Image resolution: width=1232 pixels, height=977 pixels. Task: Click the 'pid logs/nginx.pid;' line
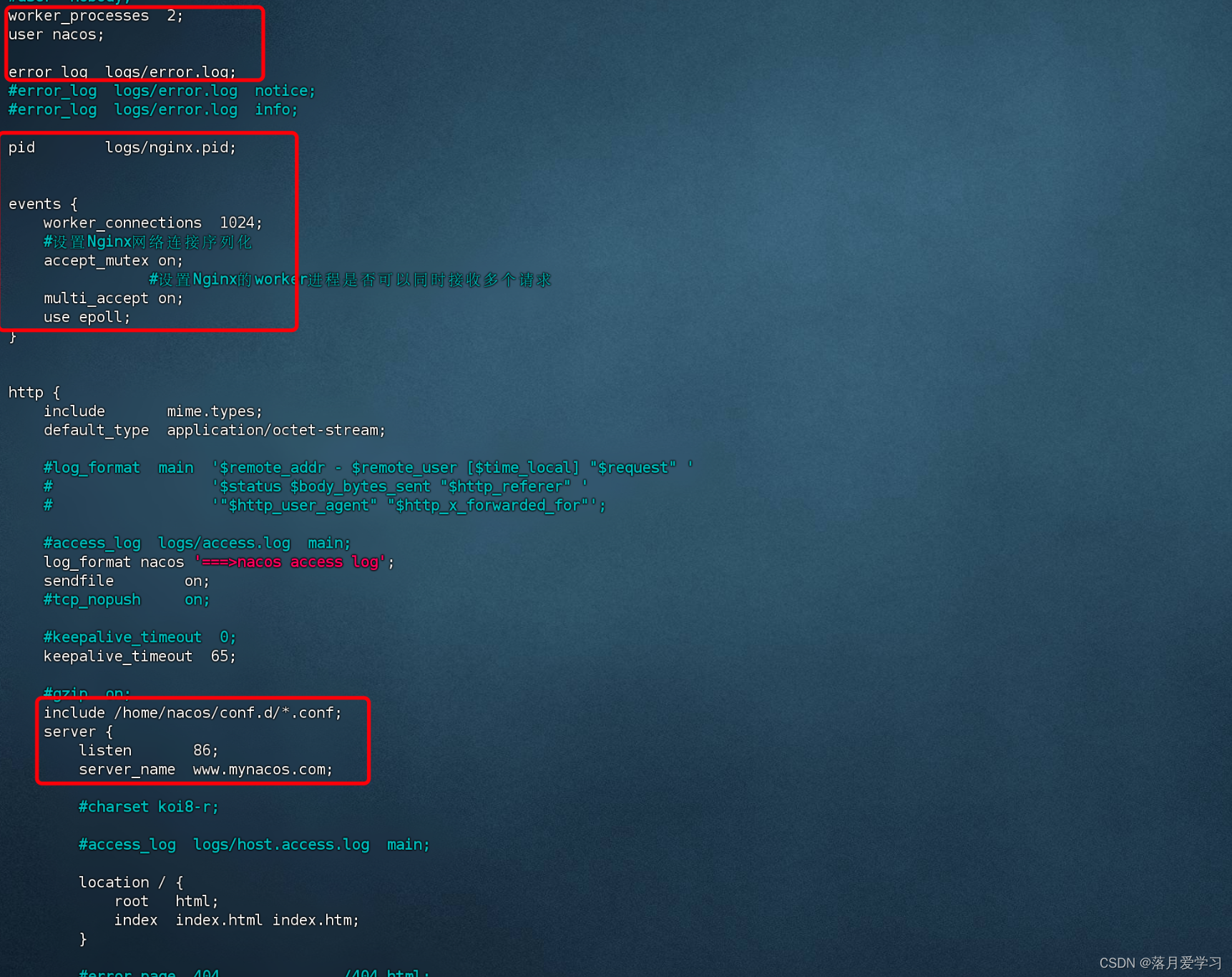click(122, 147)
